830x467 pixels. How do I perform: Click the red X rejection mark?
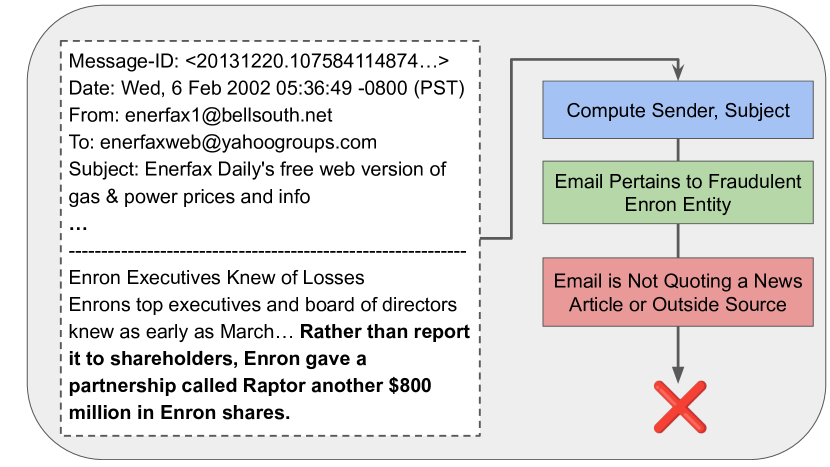point(680,407)
